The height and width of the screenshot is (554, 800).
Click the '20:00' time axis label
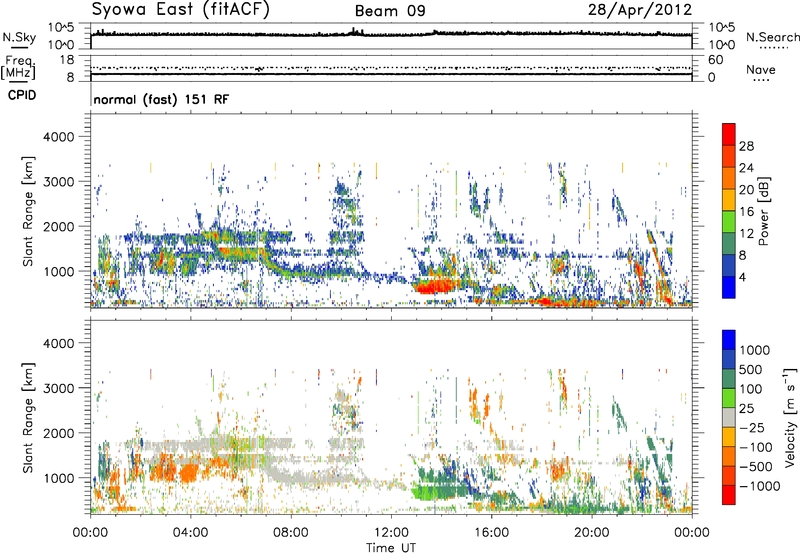(591, 533)
